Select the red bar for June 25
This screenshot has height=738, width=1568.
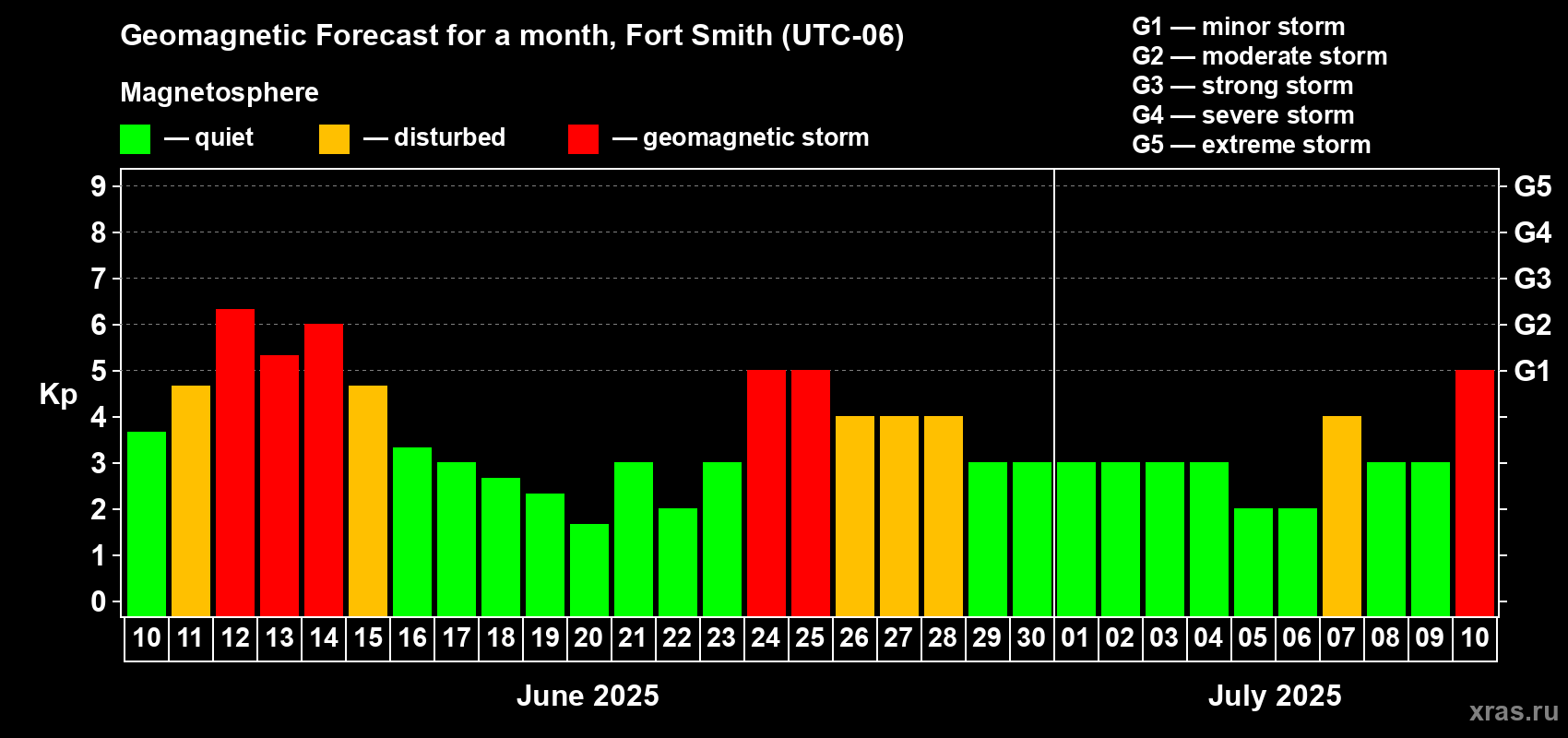pos(811,493)
